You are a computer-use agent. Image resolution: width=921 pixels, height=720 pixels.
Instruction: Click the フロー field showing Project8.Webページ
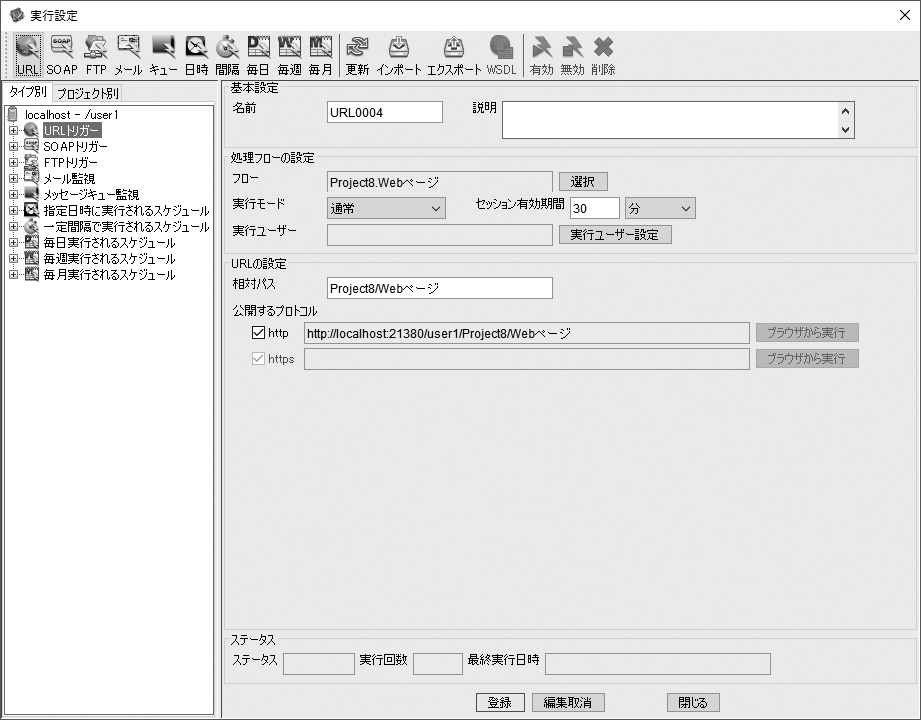point(439,182)
